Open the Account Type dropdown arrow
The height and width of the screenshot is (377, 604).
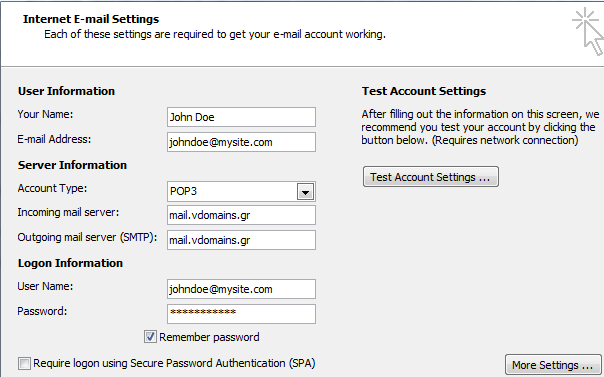(x=305, y=192)
